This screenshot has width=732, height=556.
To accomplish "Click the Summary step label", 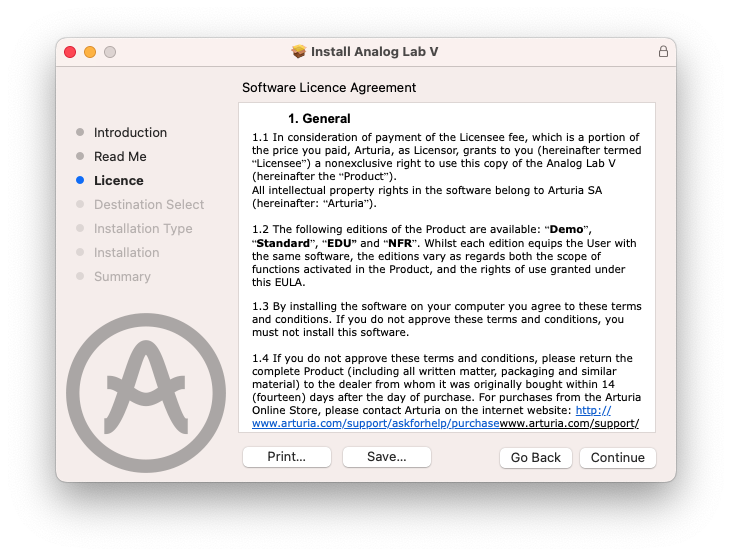I will point(122,277).
